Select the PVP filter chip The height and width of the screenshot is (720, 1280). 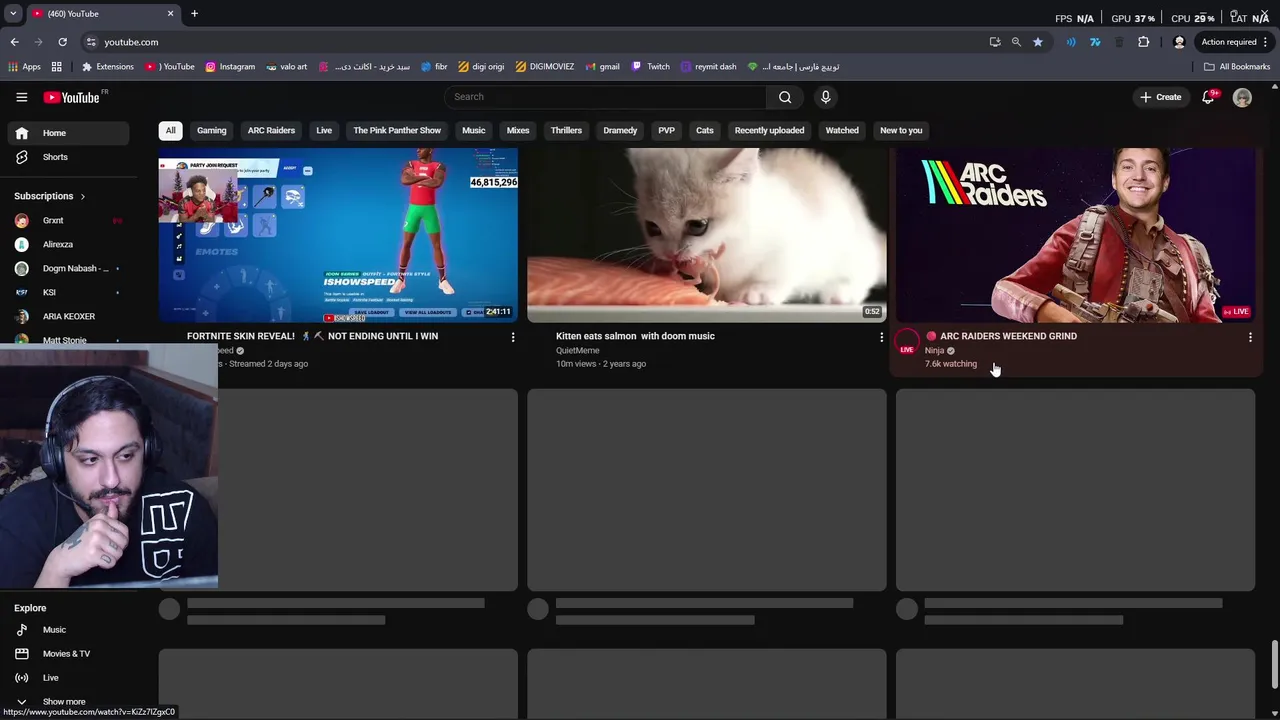point(666,130)
